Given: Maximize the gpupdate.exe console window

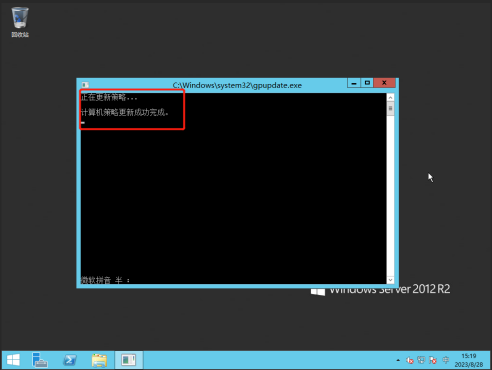Looking at the screenshot, I should (367, 83).
